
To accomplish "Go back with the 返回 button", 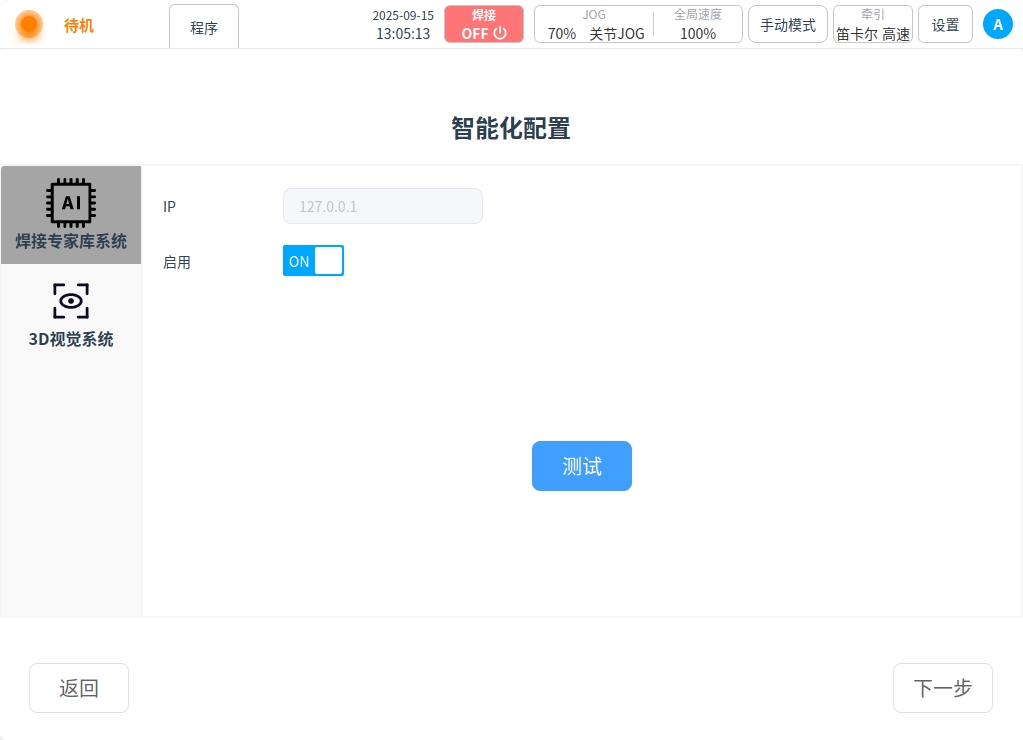I will [79, 688].
